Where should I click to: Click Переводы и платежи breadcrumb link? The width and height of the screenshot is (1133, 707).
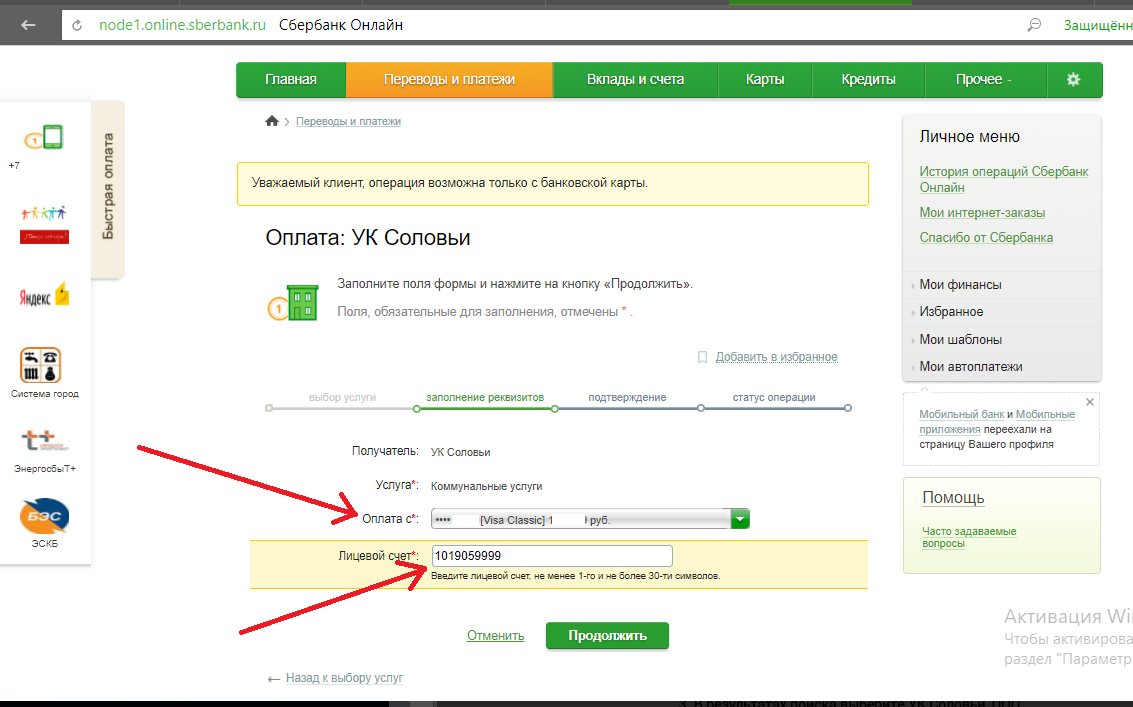click(x=348, y=121)
